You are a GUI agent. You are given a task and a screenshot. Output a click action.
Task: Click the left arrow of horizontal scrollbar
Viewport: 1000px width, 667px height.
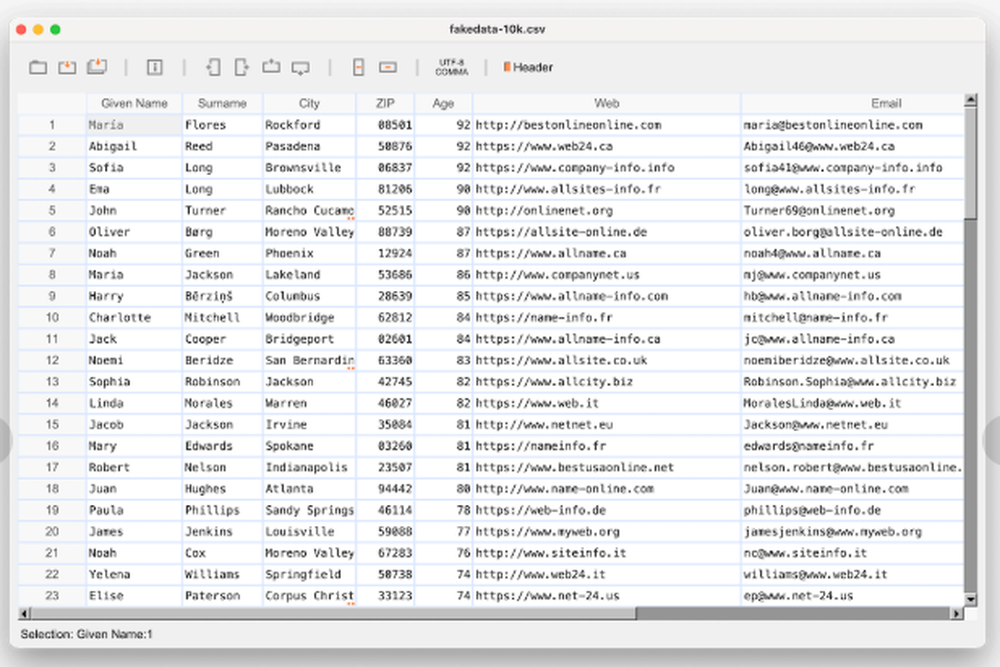(x=24, y=613)
